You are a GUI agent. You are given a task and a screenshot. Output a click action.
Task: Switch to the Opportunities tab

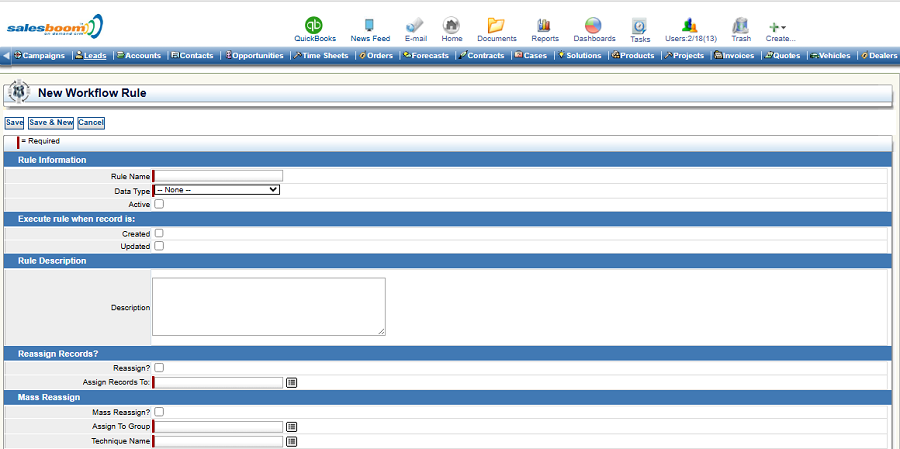pyautogui.click(x=257, y=56)
